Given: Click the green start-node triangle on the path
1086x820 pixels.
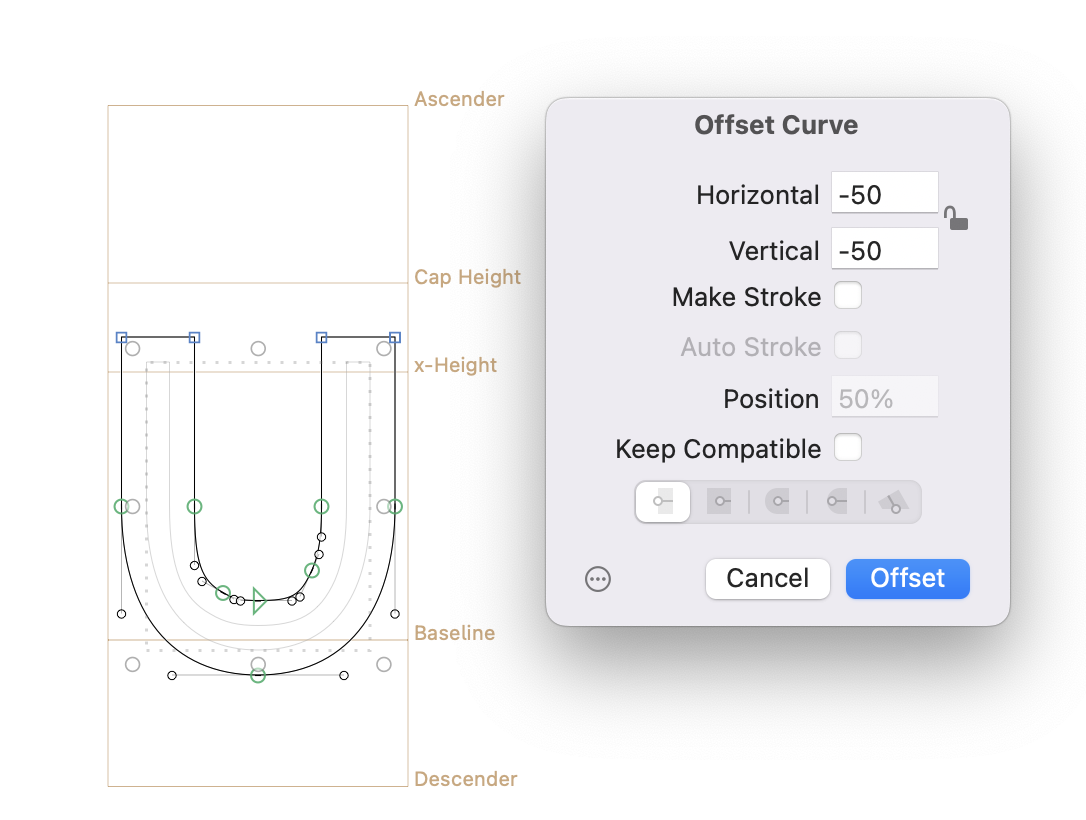Looking at the screenshot, I should 258,600.
